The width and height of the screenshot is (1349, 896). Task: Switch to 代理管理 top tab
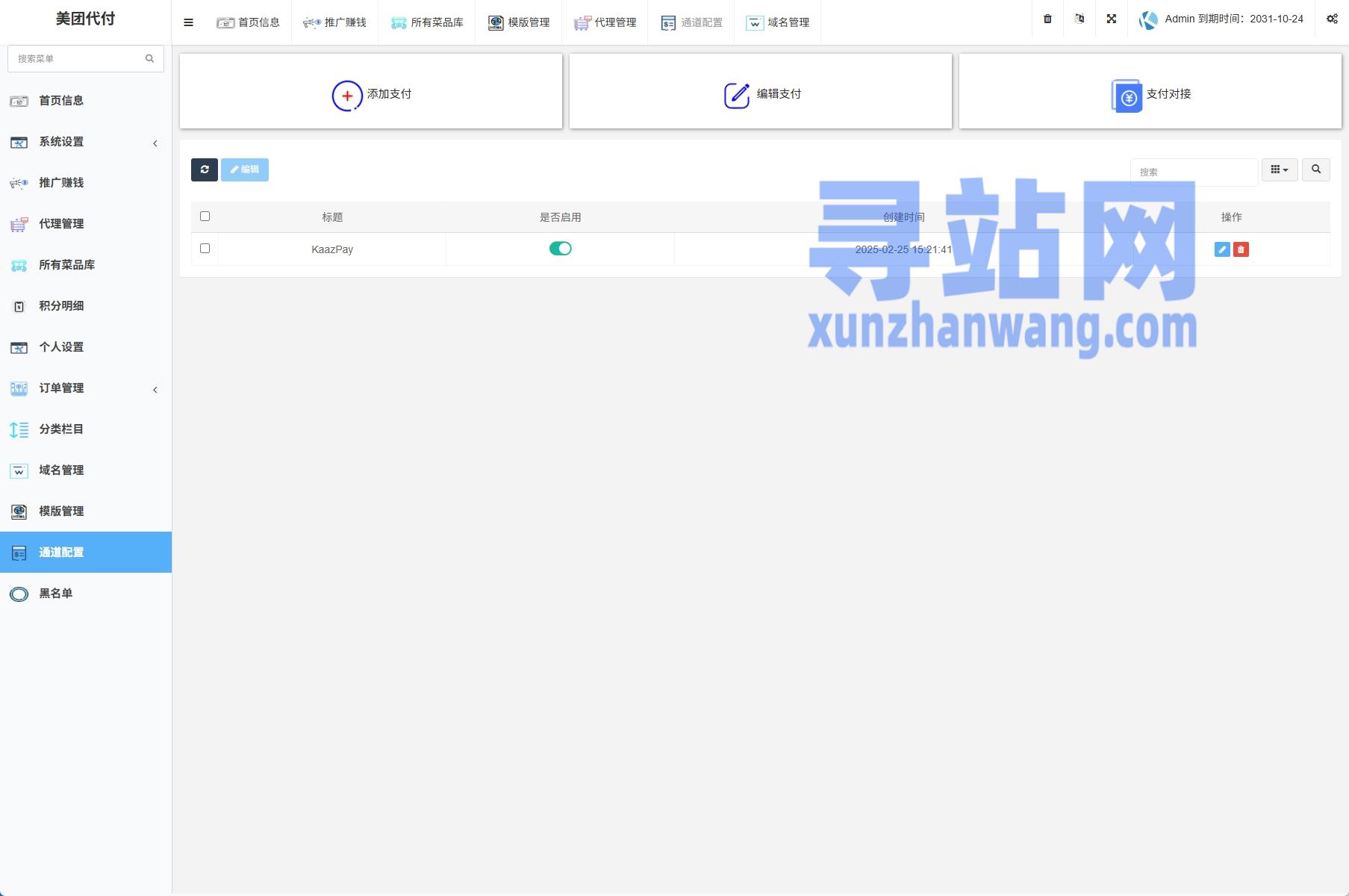pyautogui.click(x=605, y=22)
